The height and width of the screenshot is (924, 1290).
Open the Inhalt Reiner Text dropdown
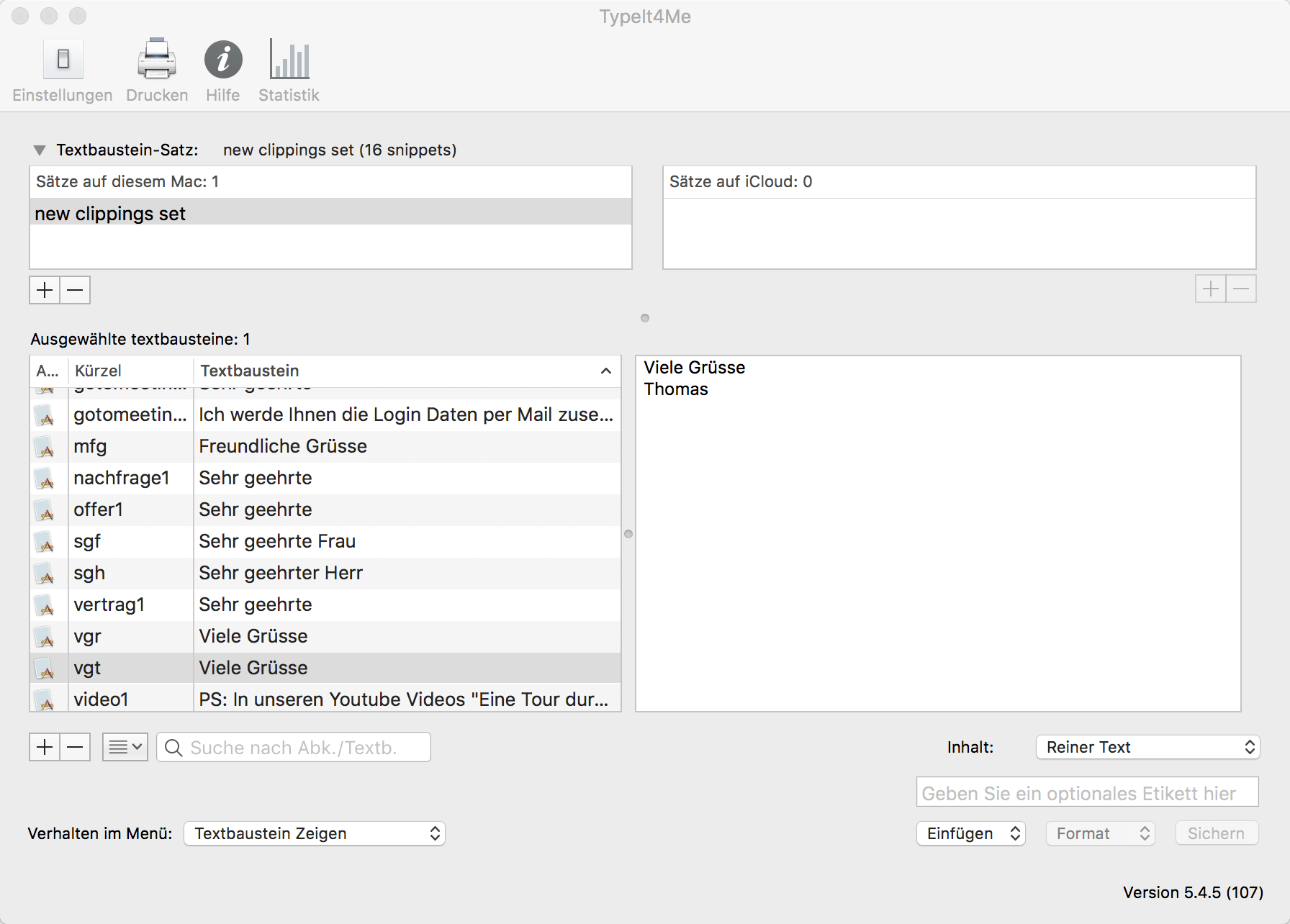click(1147, 747)
